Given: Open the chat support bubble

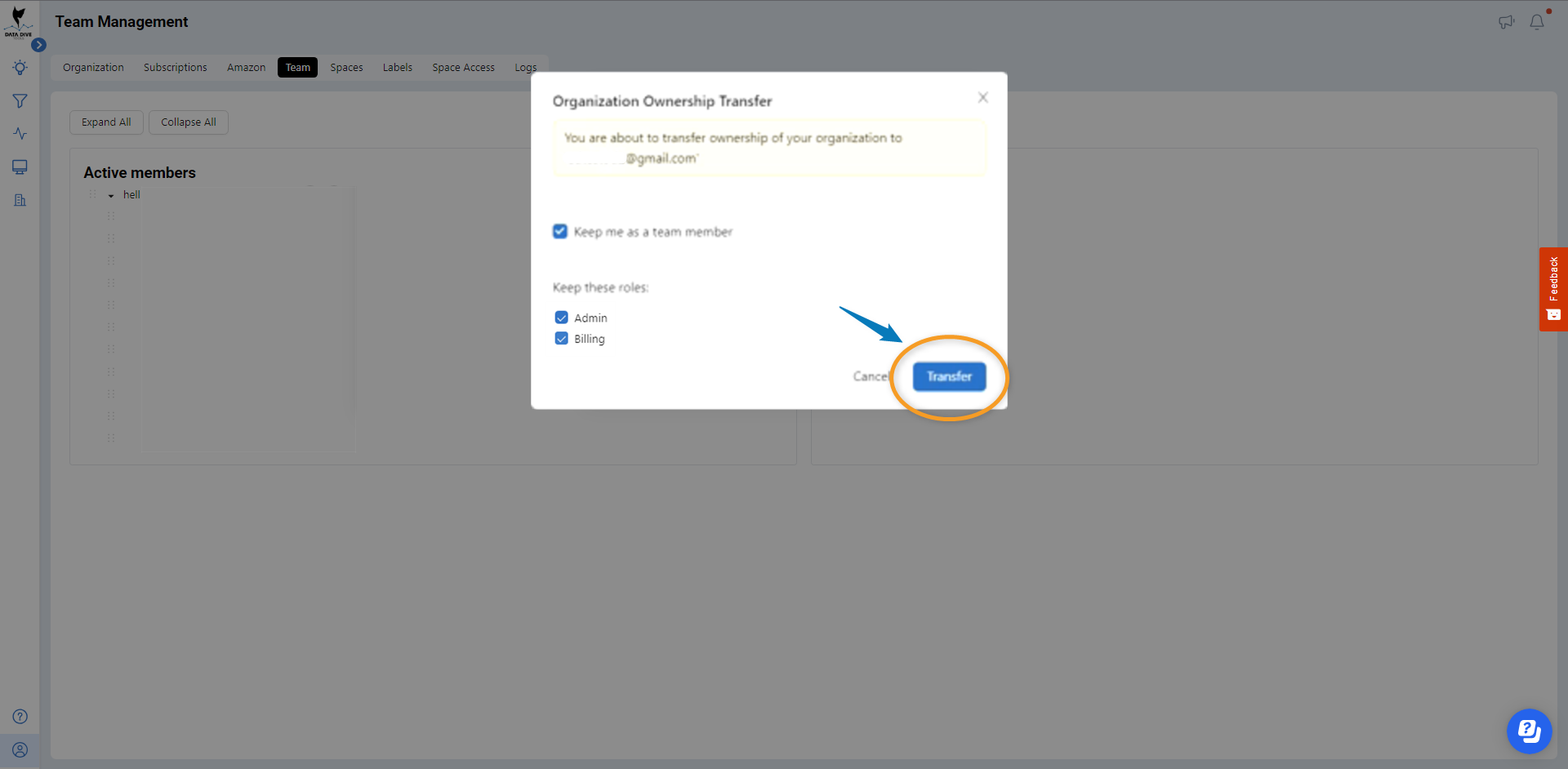Looking at the screenshot, I should click(x=1529, y=731).
